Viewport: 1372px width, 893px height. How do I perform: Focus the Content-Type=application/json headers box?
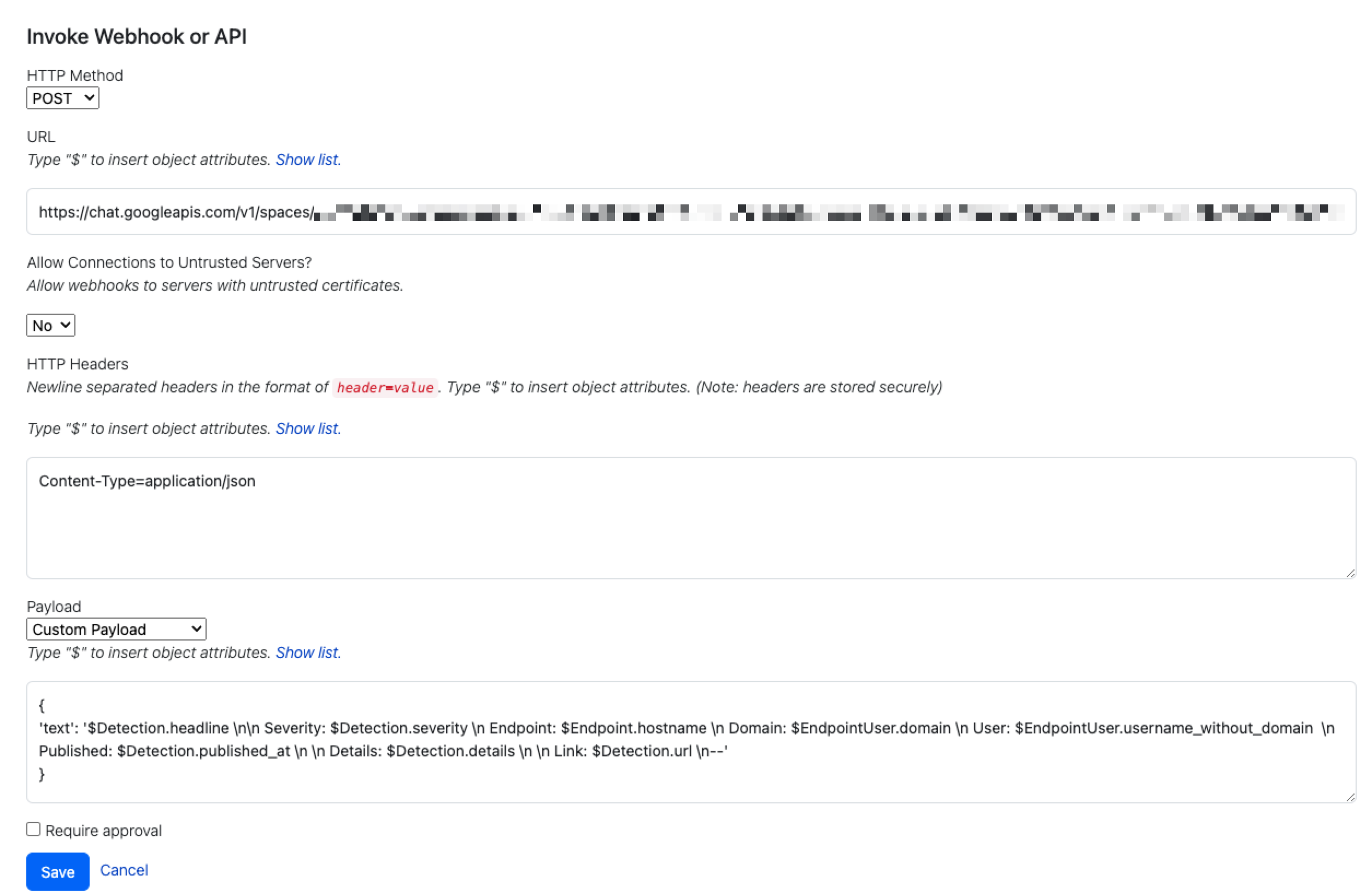(x=690, y=518)
